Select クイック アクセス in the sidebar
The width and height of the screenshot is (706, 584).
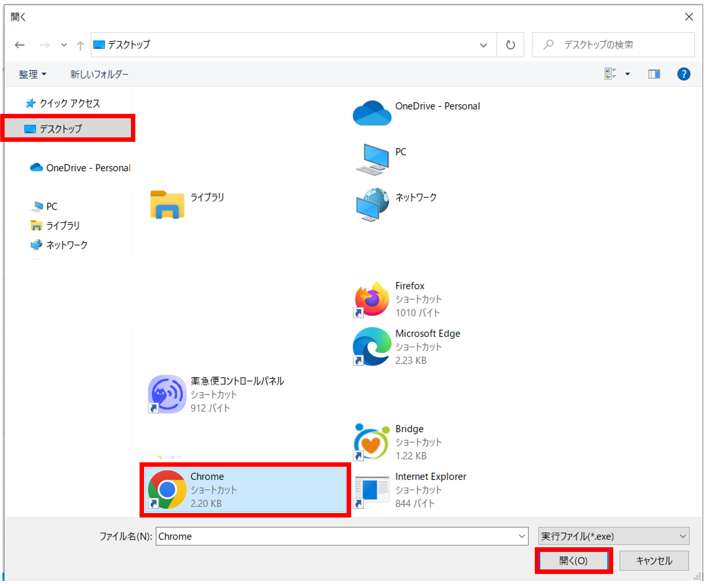click(69, 103)
